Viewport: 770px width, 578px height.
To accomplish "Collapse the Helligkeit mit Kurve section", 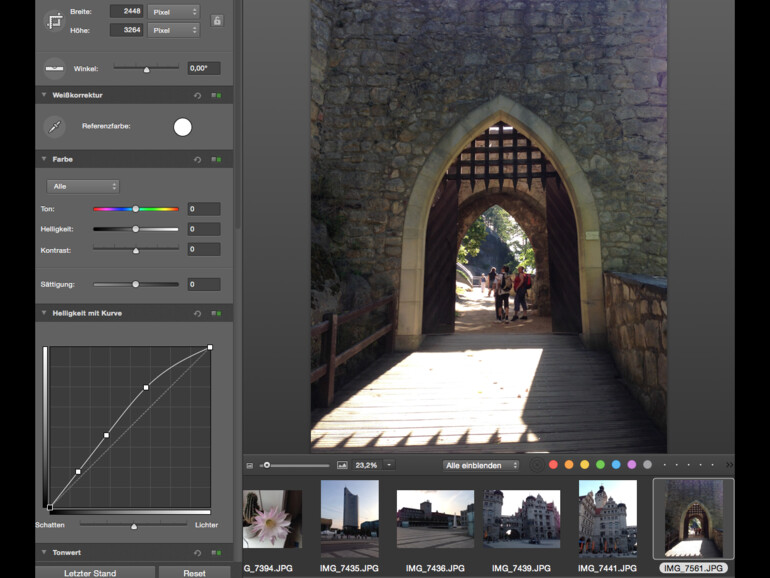I will [44, 313].
